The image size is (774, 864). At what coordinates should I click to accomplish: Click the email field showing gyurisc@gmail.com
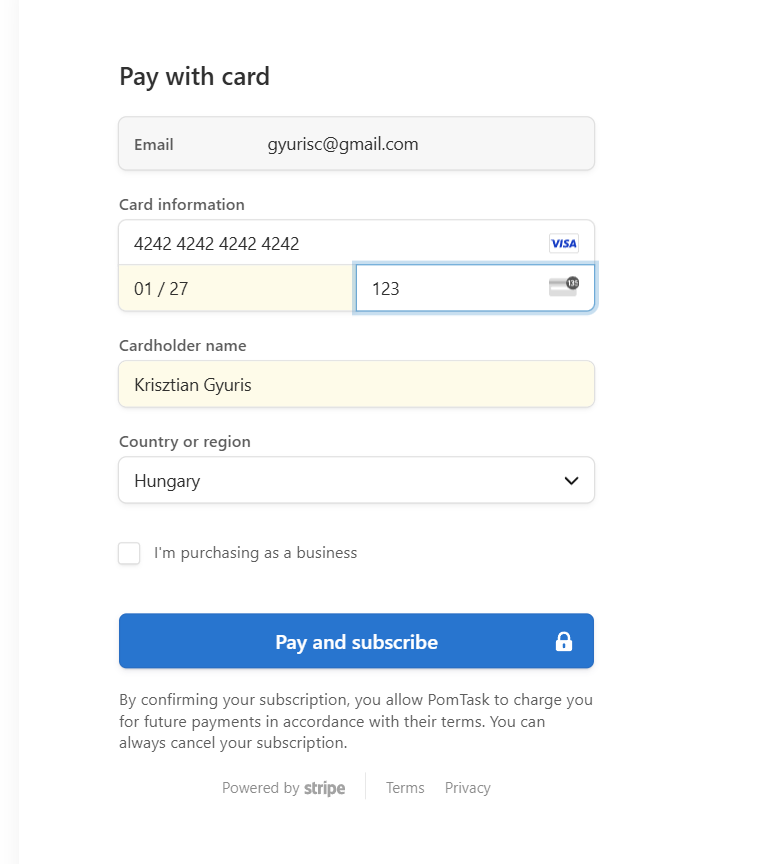point(400,144)
